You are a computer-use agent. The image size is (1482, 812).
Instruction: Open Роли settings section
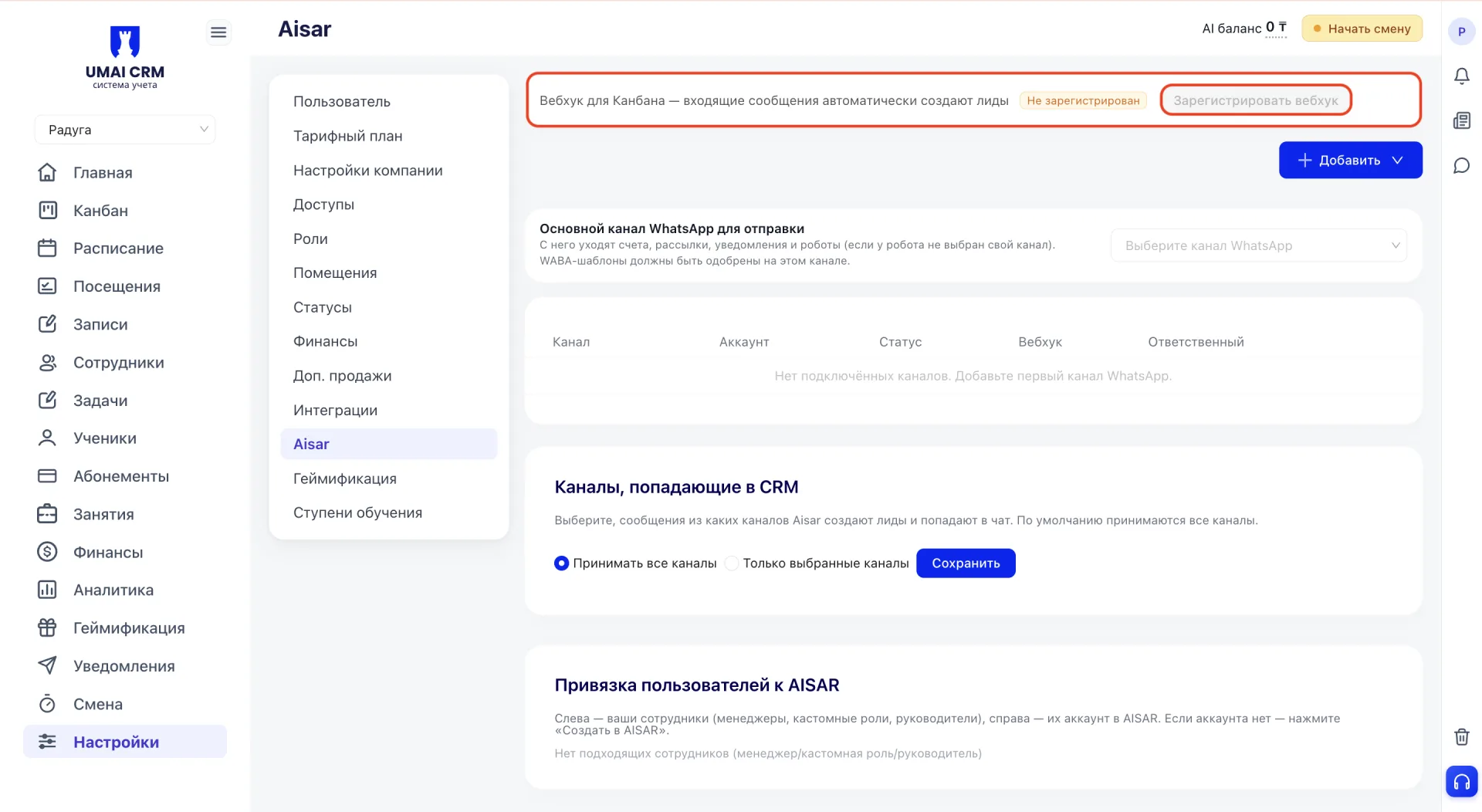tap(310, 239)
